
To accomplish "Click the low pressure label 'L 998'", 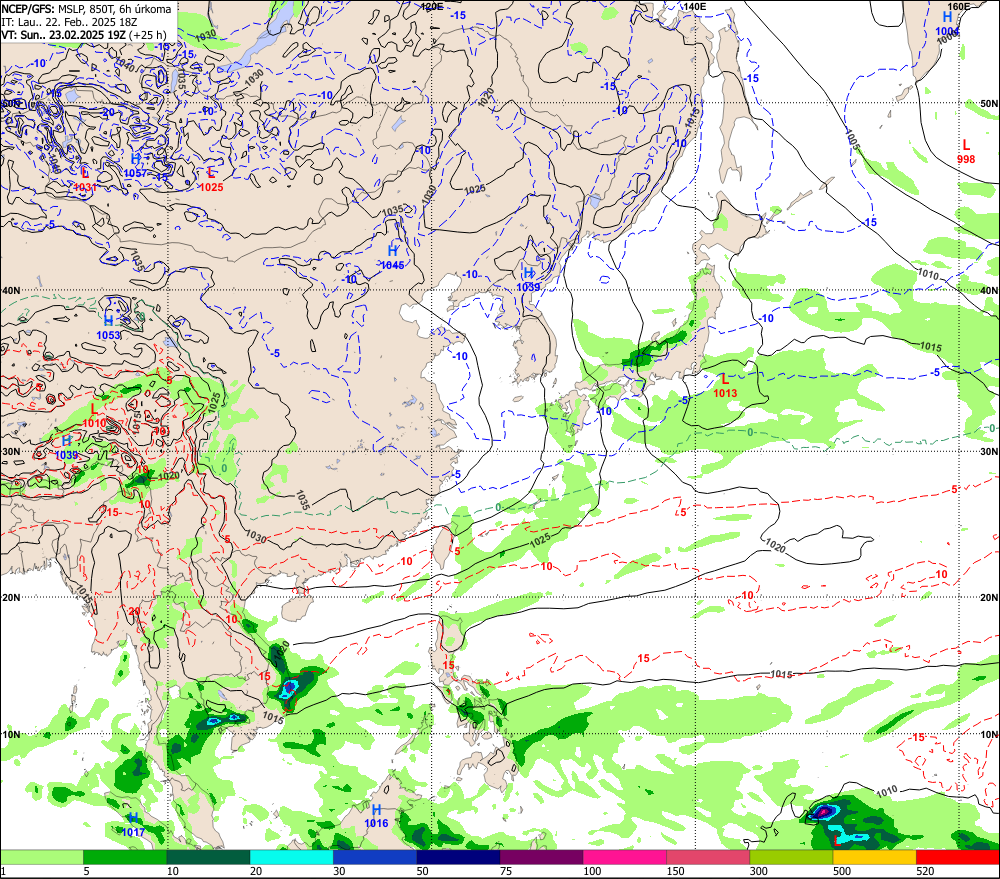I will (x=966, y=152).
